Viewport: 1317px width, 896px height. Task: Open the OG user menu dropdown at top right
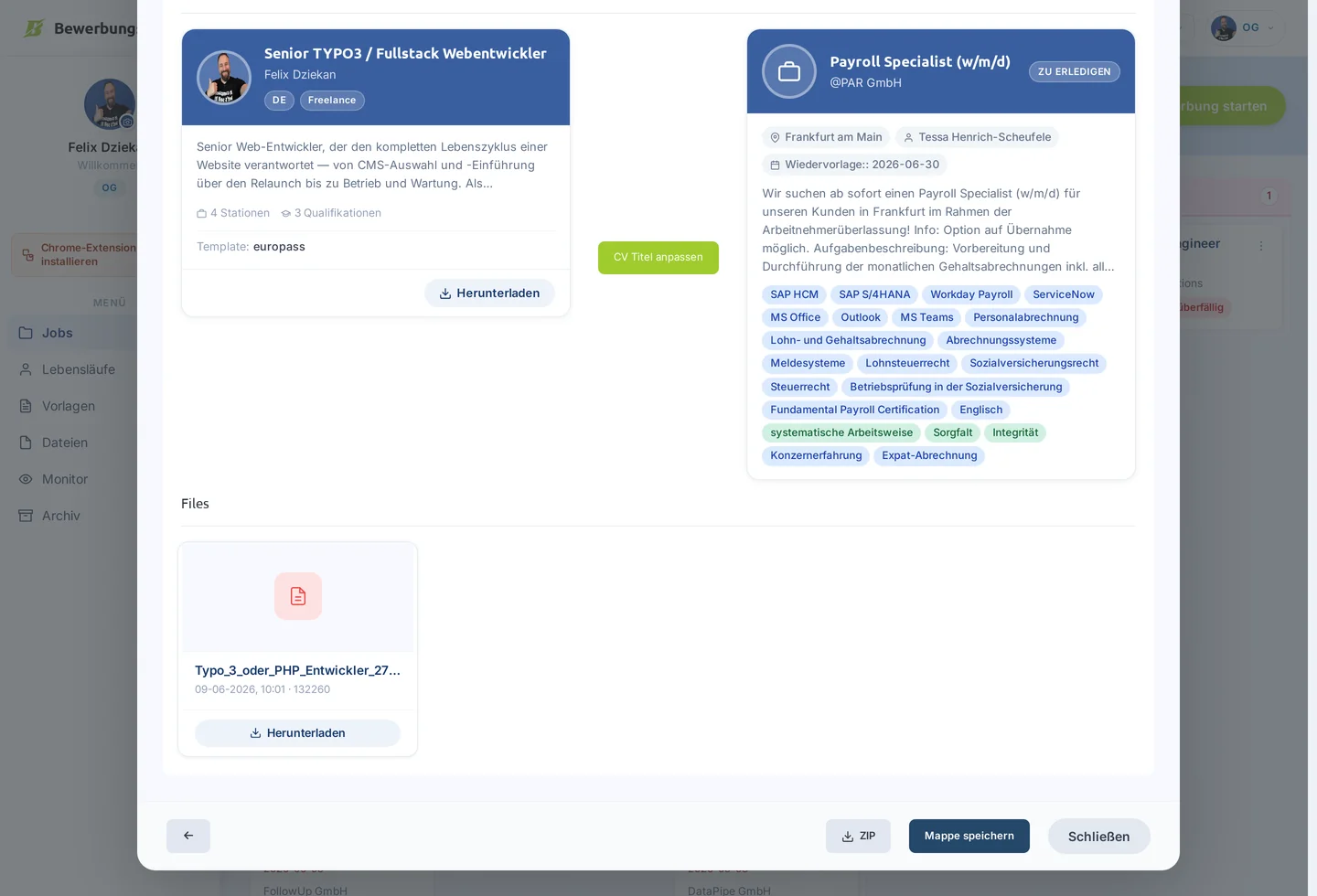(x=1247, y=27)
